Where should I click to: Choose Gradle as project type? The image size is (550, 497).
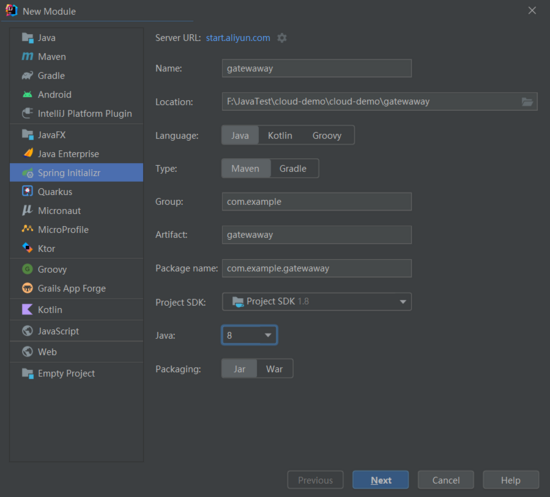point(293,169)
